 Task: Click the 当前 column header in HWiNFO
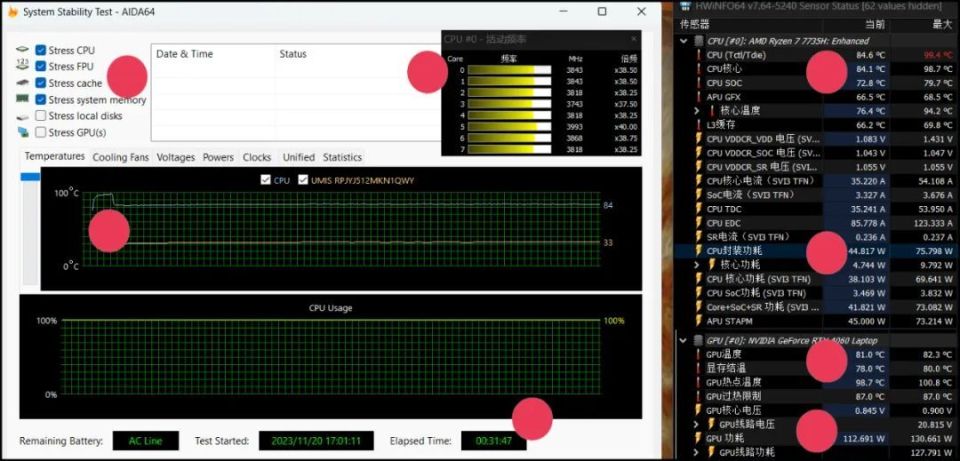click(874, 24)
